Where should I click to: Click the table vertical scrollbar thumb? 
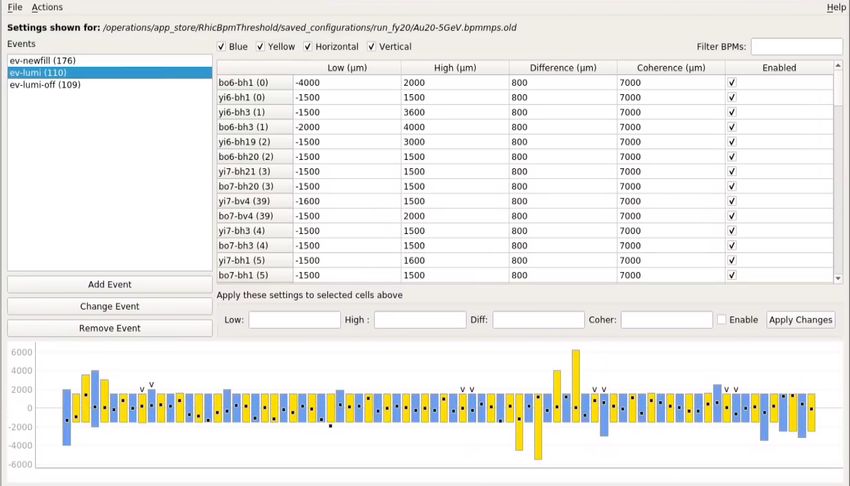point(838,88)
